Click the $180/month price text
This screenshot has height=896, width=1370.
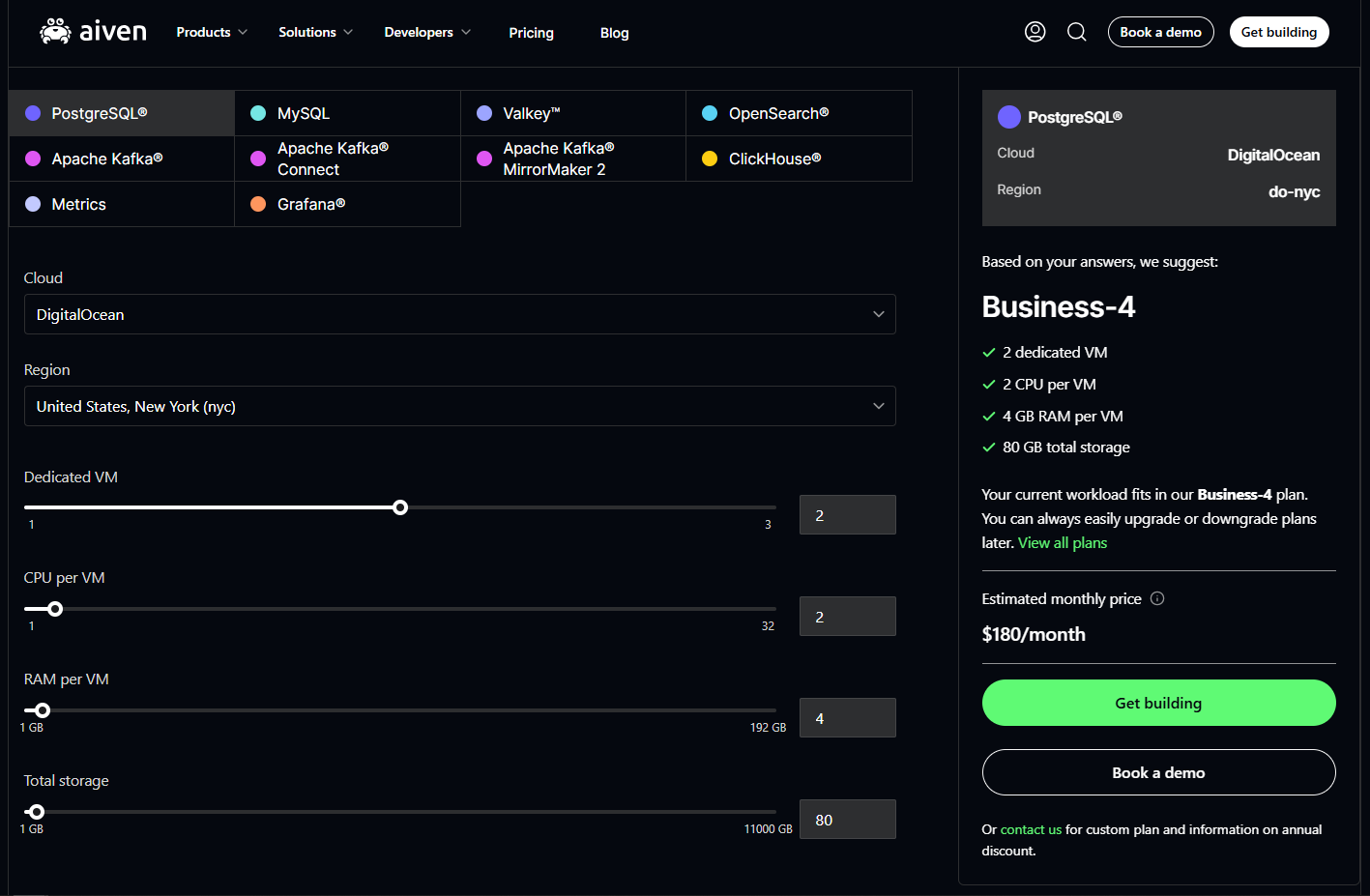pos(1034,634)
